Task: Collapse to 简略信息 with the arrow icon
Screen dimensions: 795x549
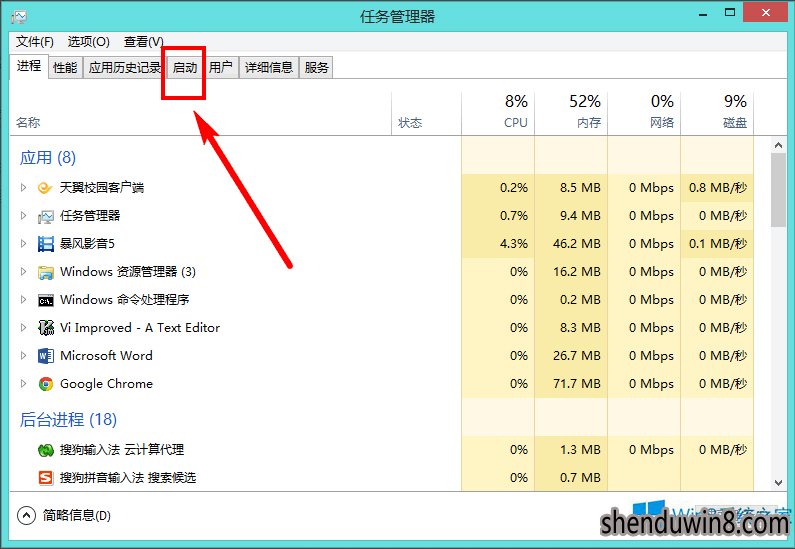Action: point(26,516)
